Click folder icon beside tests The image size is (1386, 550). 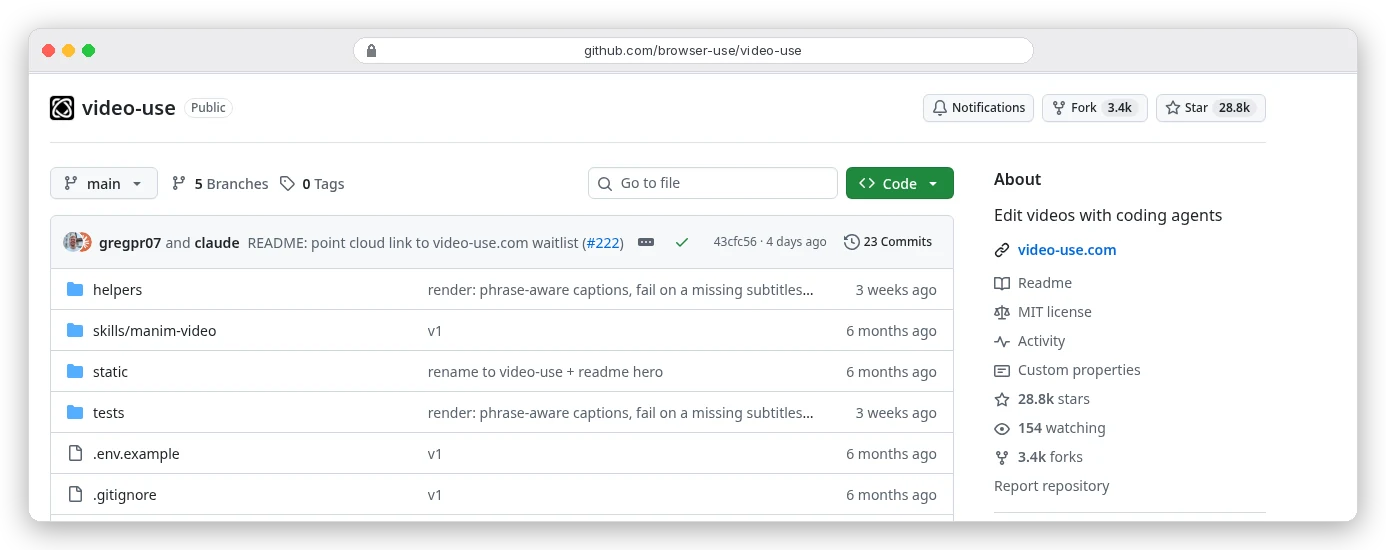coord(75,413)
